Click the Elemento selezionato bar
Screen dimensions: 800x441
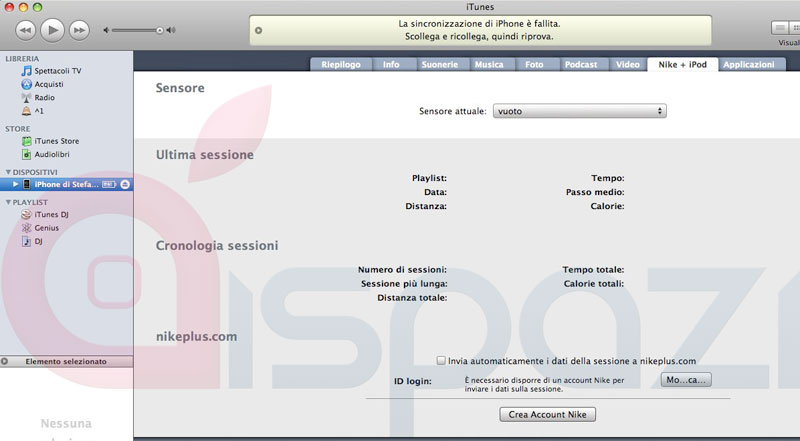66,361
